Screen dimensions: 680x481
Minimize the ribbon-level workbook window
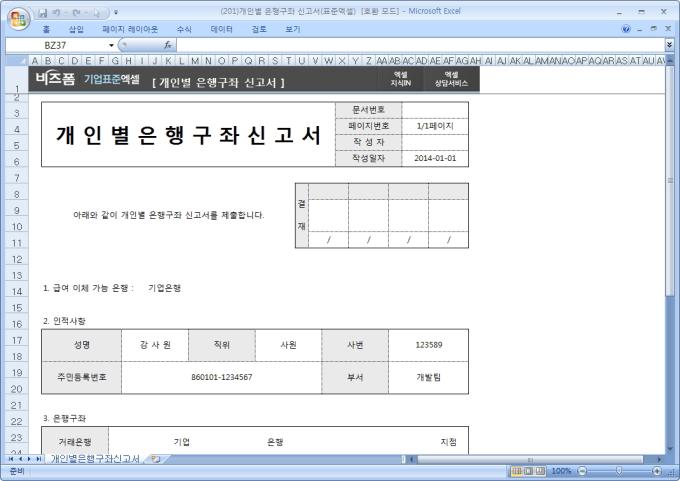tap(640, 29)
